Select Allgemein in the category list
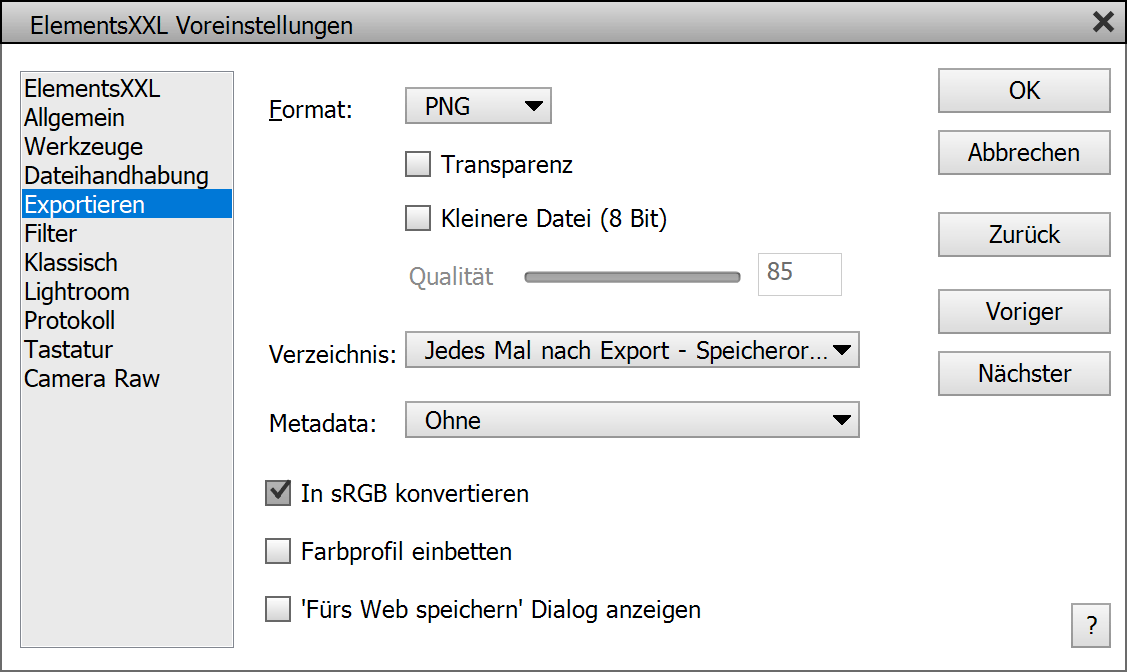This screenshot has height=672, width=1127. tap(75, 118)
